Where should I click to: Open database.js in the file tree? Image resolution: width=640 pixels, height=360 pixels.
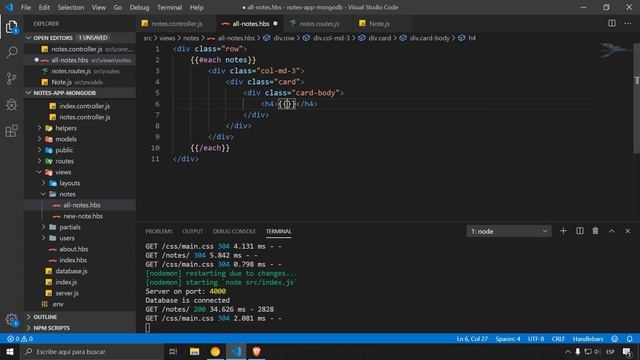point(80,271)
